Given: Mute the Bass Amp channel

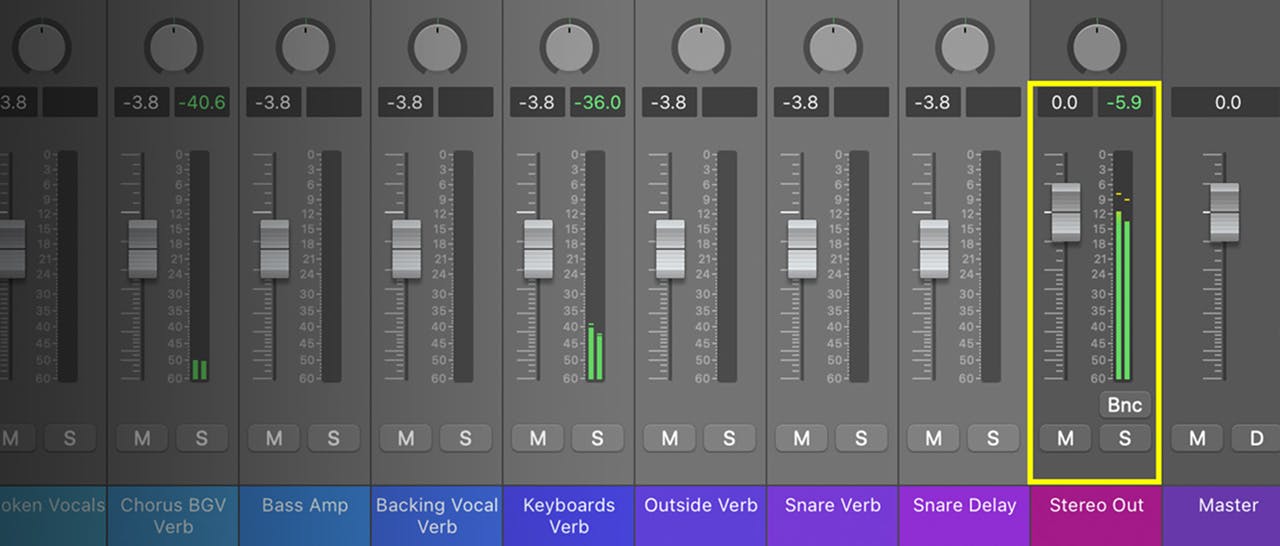Looking at the screenshot, I should [x=274, y=438].
